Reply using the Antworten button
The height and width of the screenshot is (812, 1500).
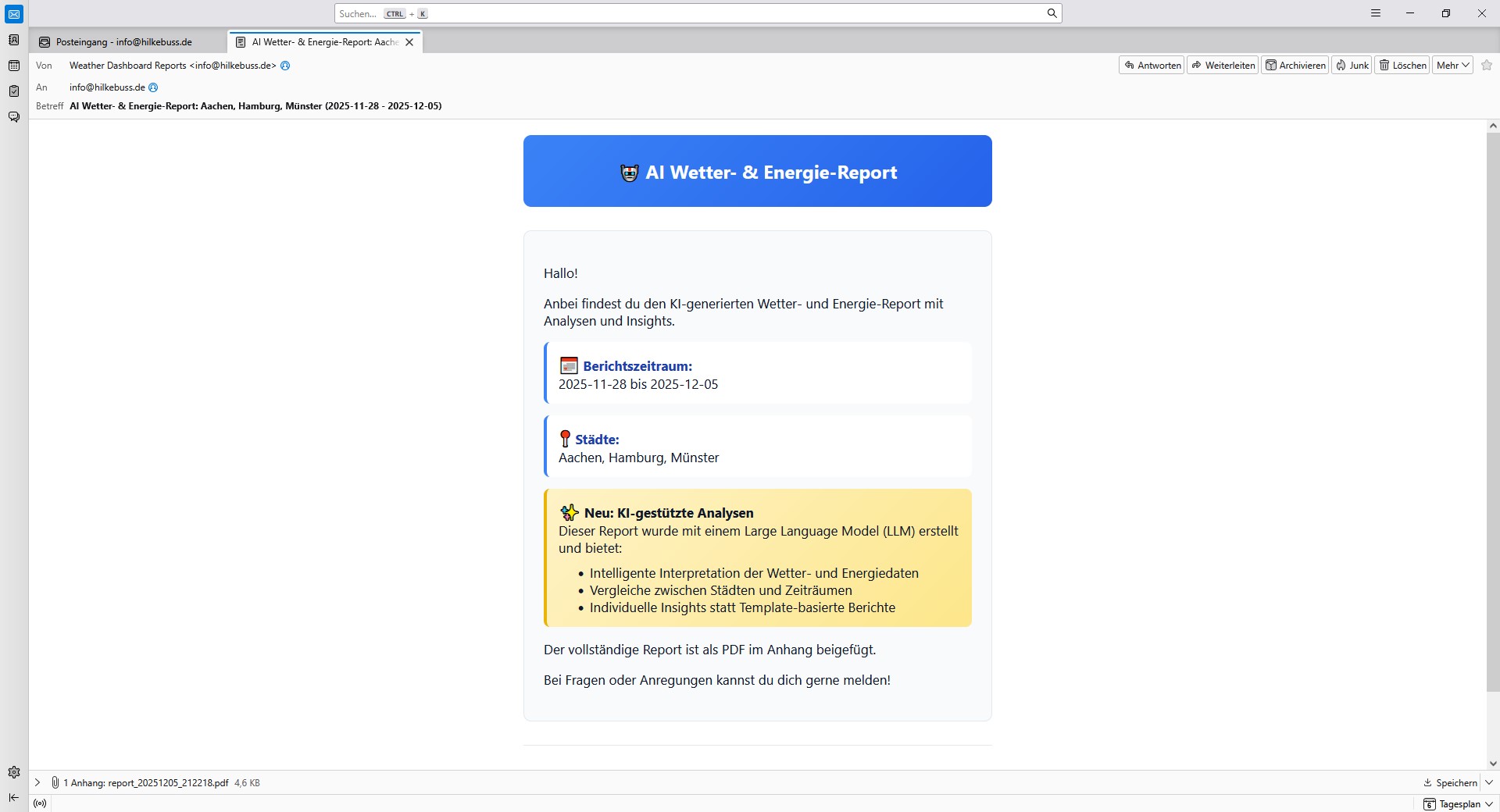(x=1152, y=66)
